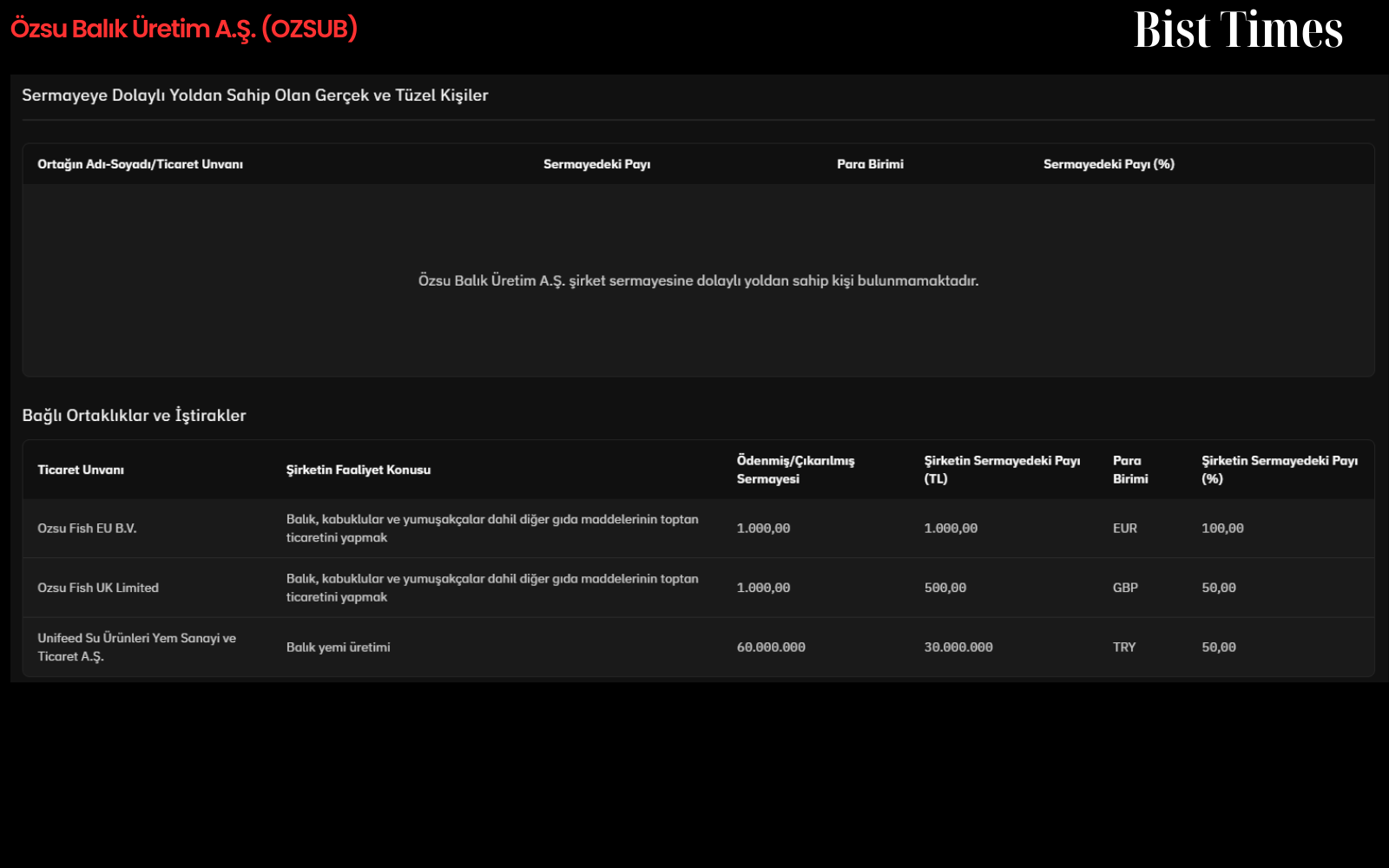Click the 'Ortağın Adı-Soyadı/Ticaret Unvanı' column header
Image resolution: width=1389 pixels, height=868 pixels.
pyautogui.click(x=140, y=164)
